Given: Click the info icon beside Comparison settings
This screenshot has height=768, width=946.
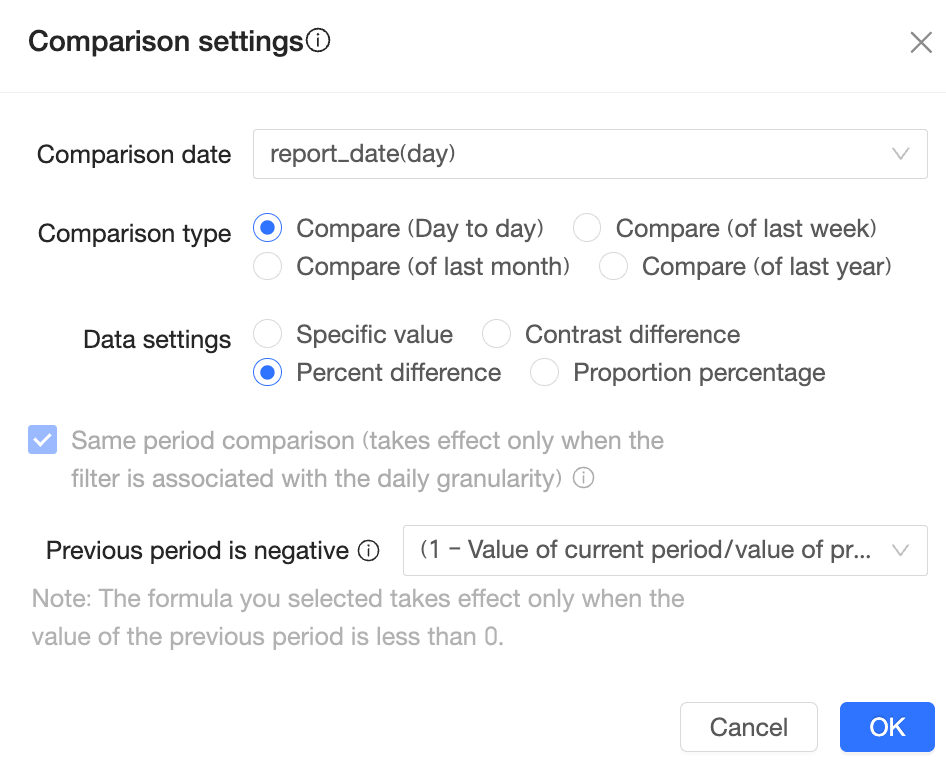Looking at the screenshot, I should coord(319,41).
